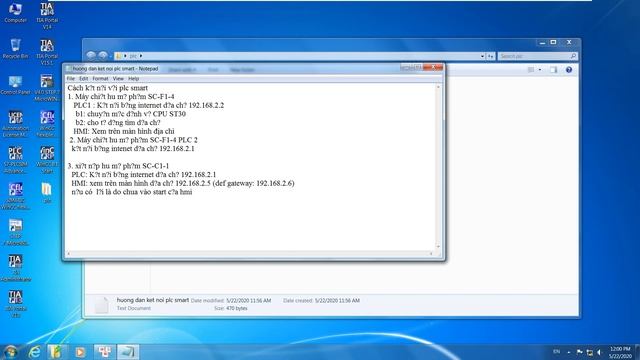The image size is (640, 360).
Task: Launch WinCC flexible desktop shortcut
Action: point(47,124)
